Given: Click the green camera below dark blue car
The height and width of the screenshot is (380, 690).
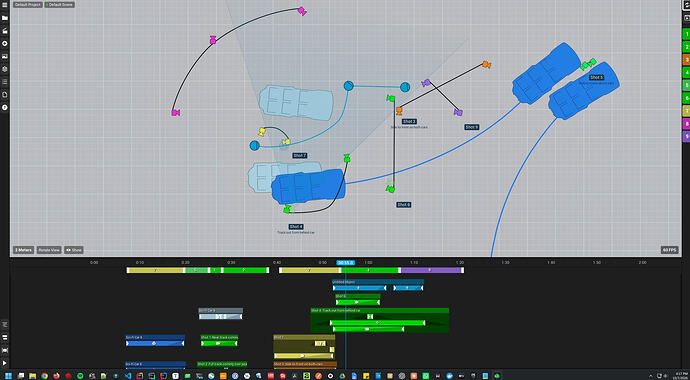Looking at the screenshot, I should point(287,209).
